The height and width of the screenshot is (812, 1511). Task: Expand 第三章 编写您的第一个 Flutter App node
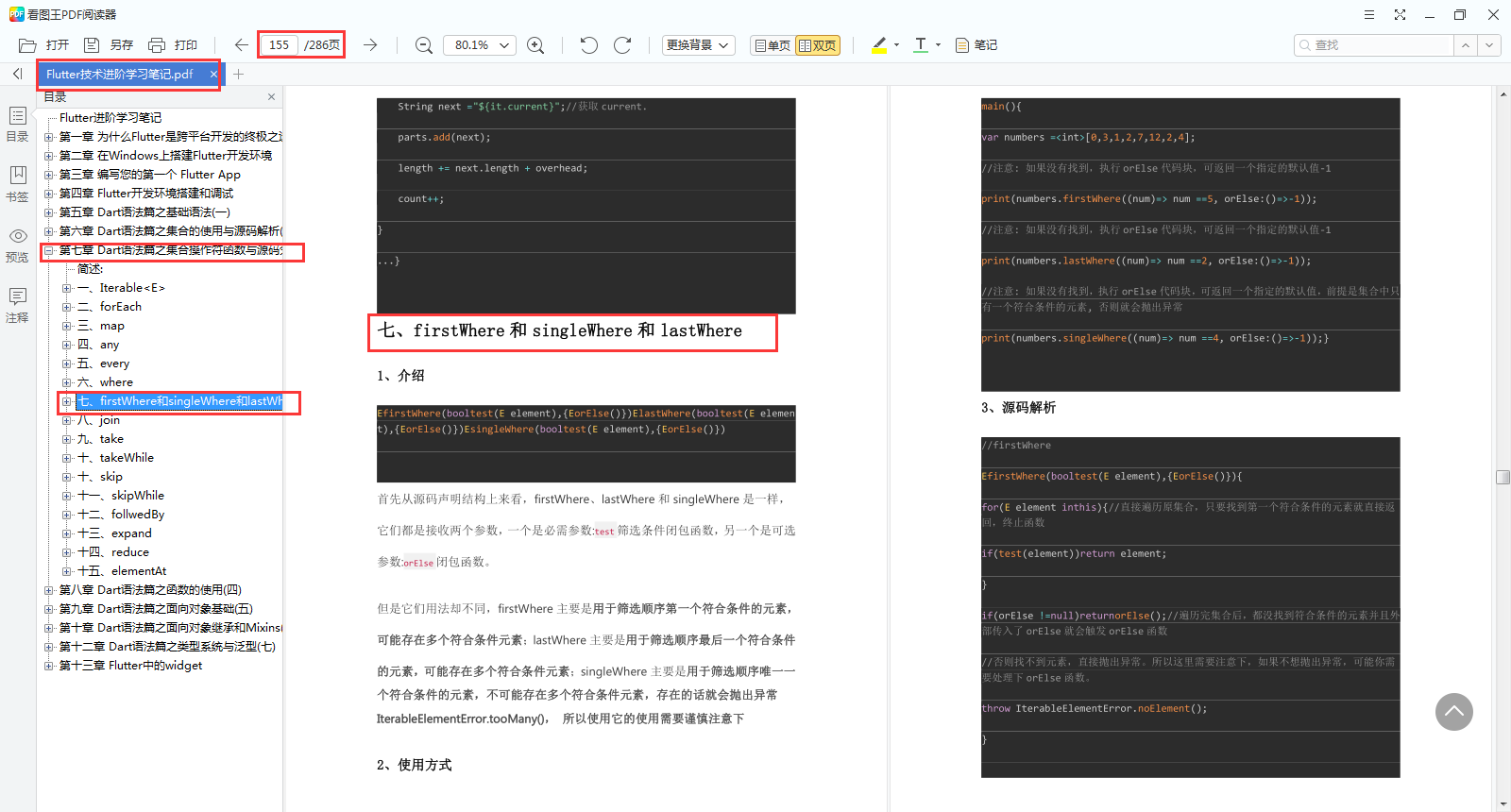49,175
